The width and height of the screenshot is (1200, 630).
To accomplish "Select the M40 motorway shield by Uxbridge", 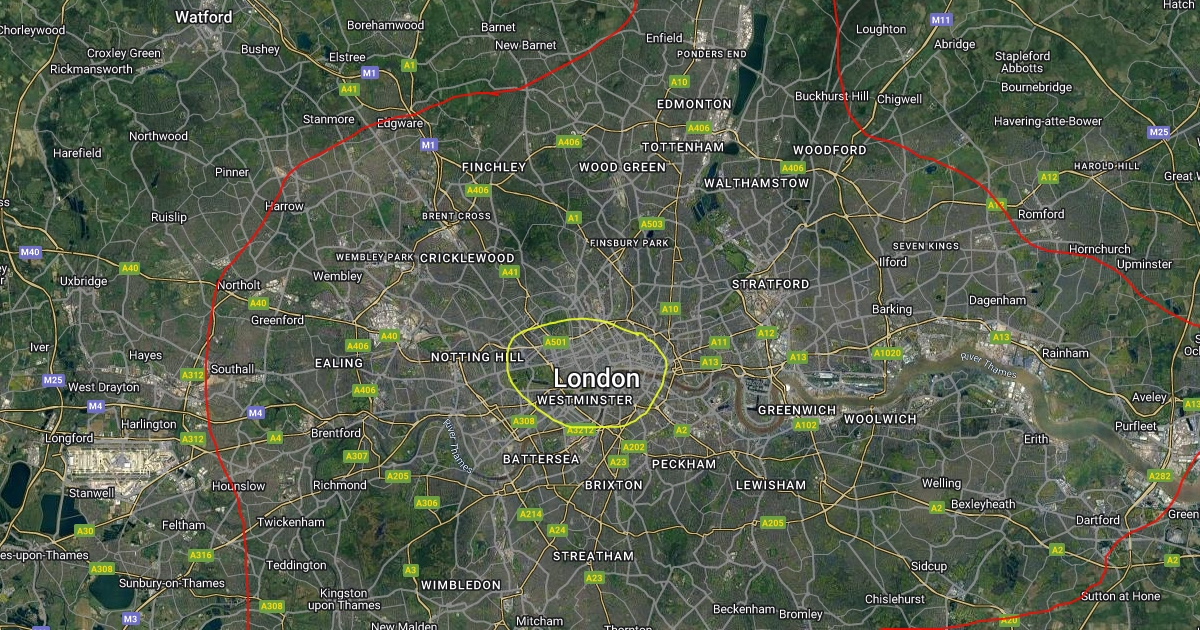I will tap(30, 252).
